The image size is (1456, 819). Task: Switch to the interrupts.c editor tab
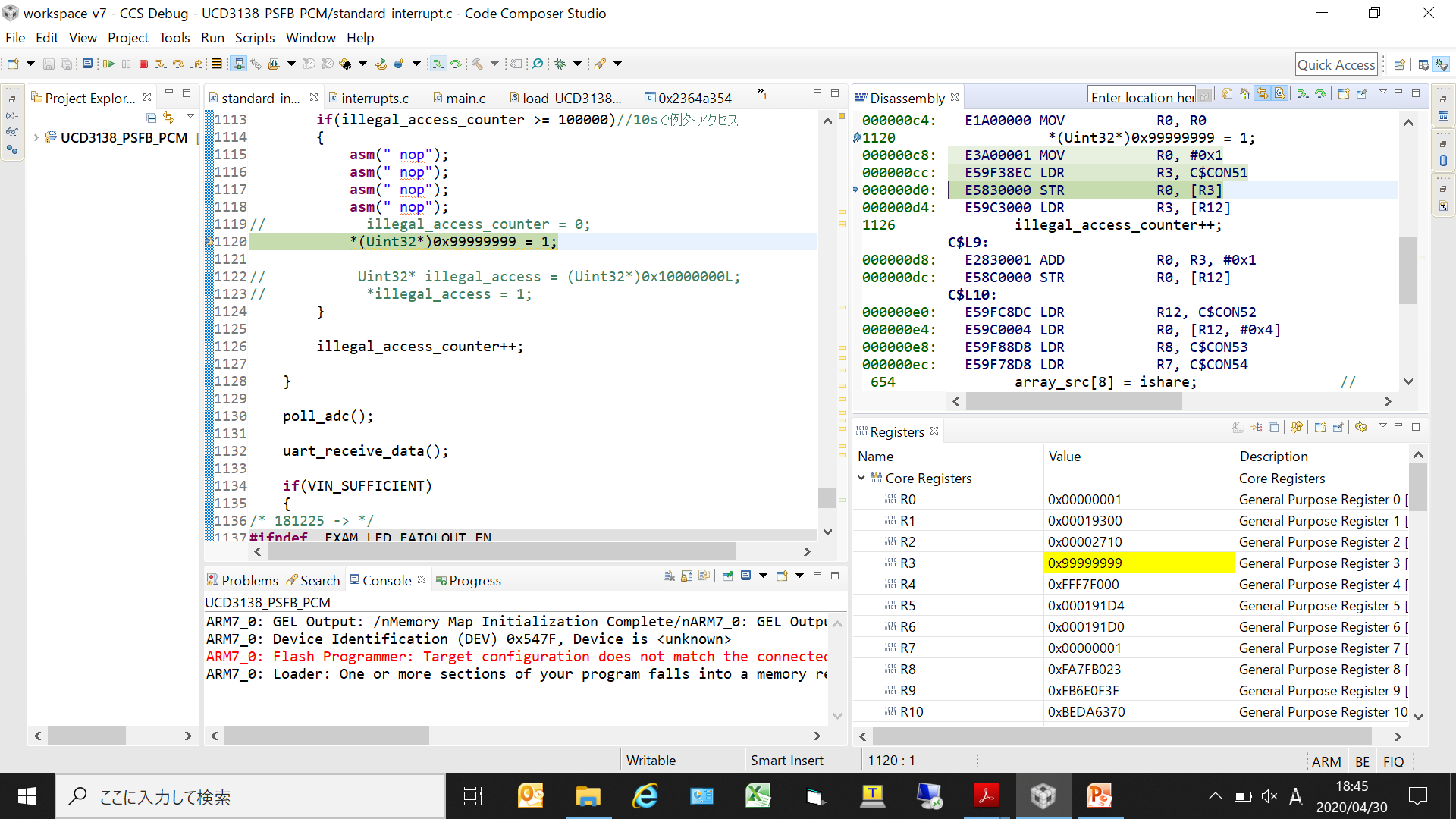[x=375, y=99]
